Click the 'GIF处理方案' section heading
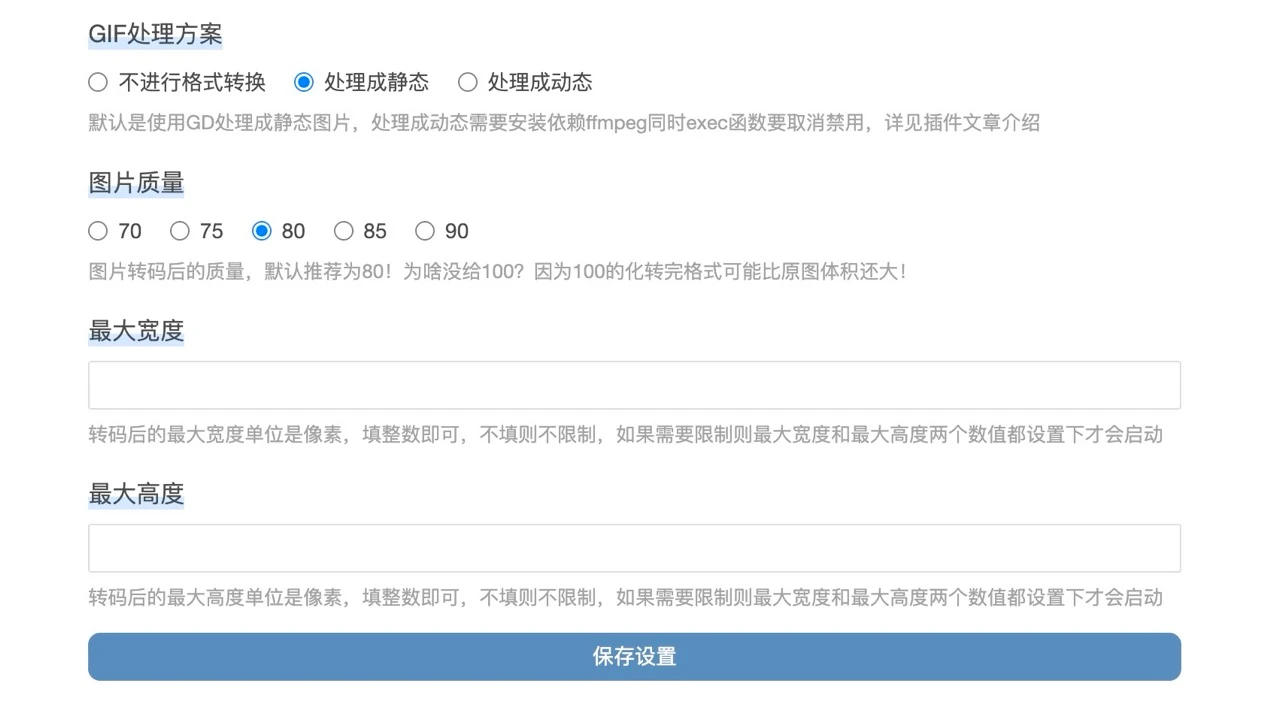This screenshot has width=1280, height=705. (155, 34)
